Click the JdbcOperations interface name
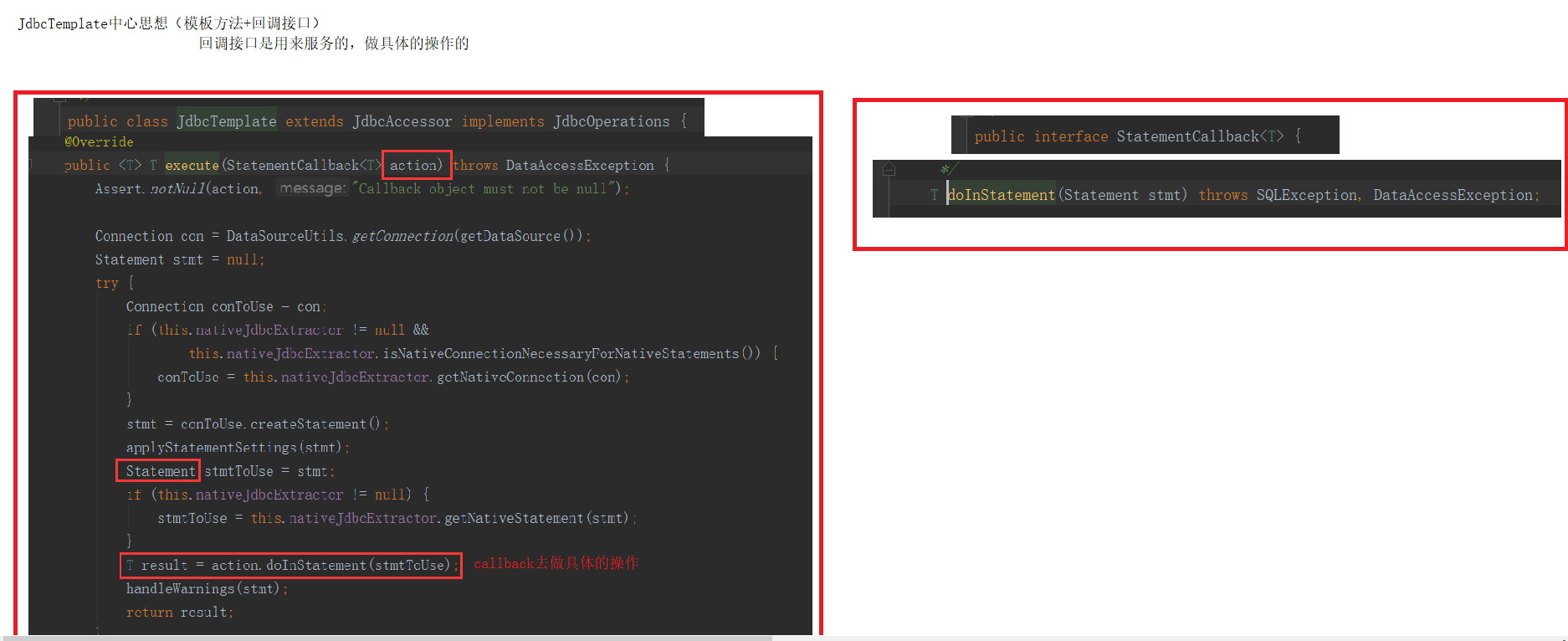Viewport: 1568px width, 641px height. point(612,121)
